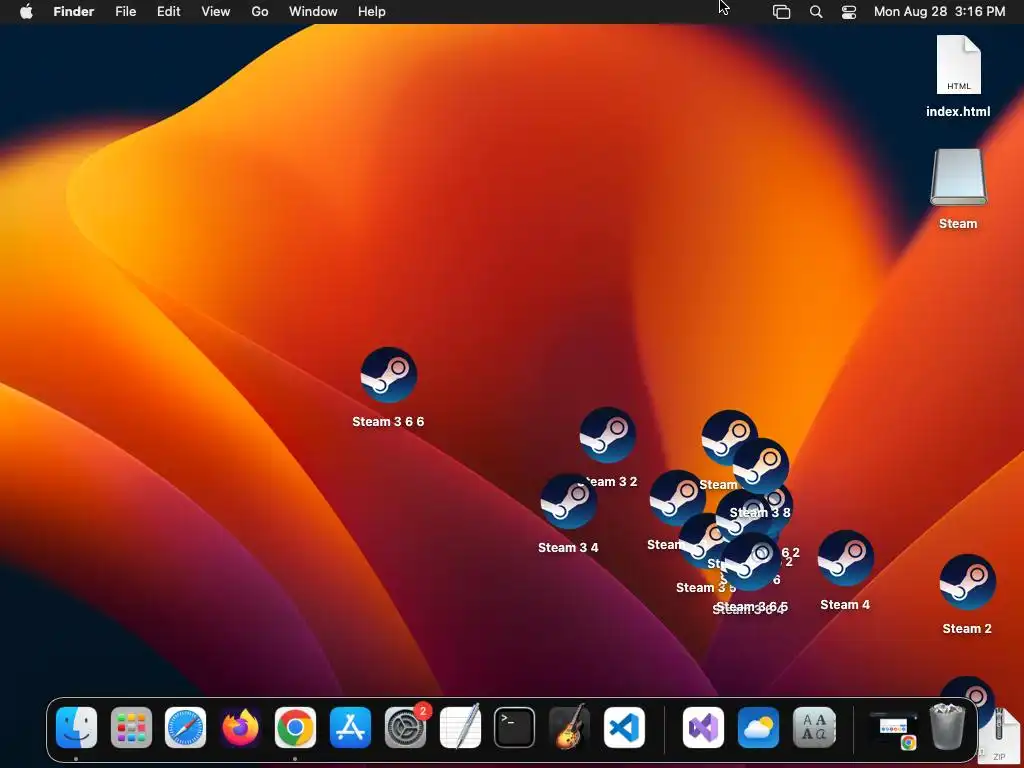
Task: Open the Finder menu
Action: click(x=74, y=12)
